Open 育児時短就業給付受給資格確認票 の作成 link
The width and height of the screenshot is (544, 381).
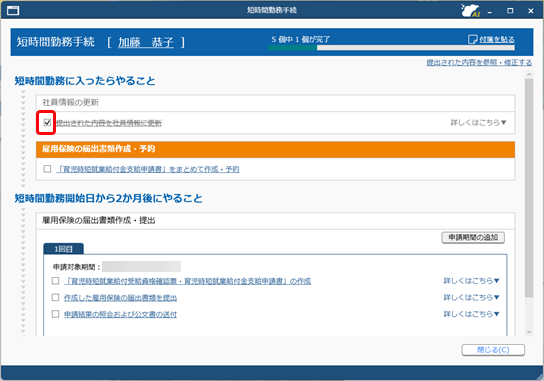188,281
